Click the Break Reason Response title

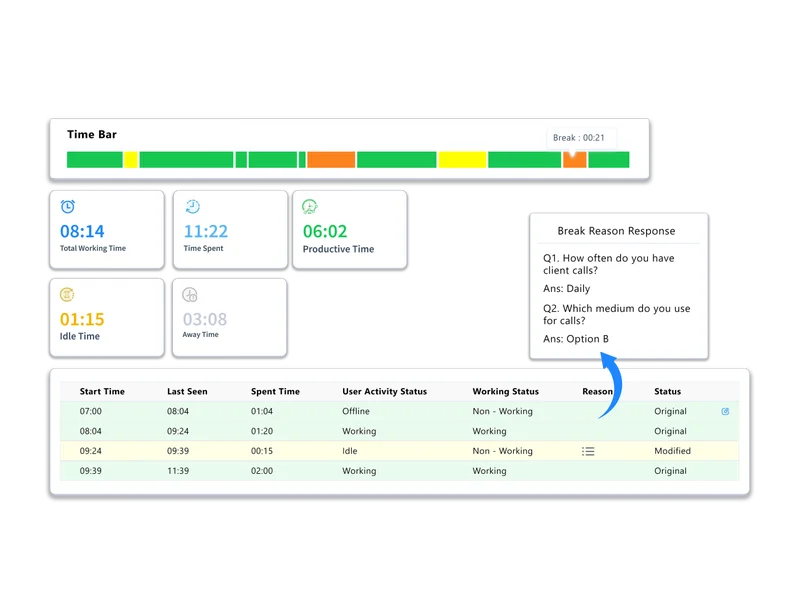pyautogui.click(x=616, y=231)
